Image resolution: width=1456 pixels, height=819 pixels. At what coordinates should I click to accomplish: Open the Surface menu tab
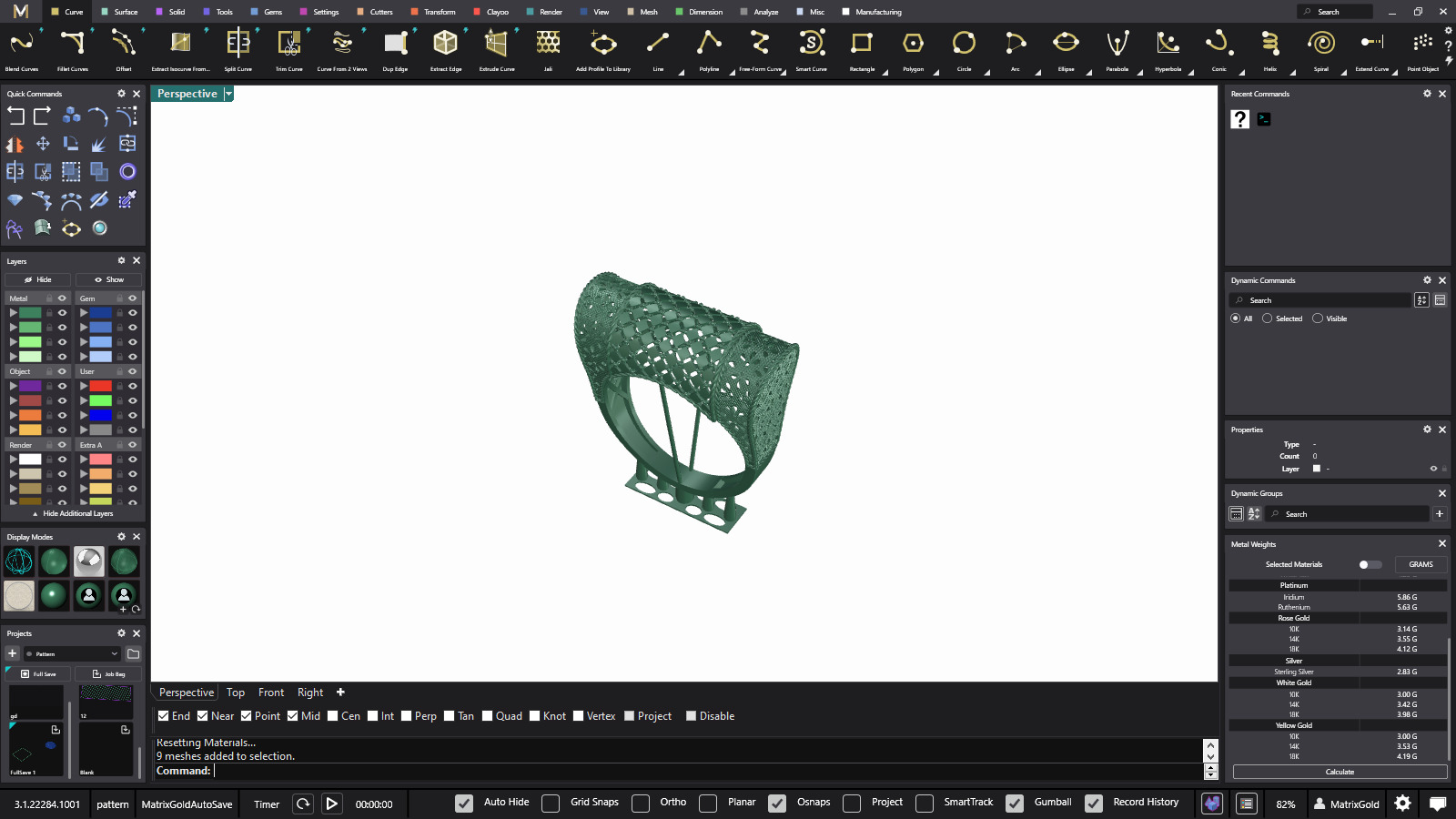pyautogui.click(x=120, y=12)
